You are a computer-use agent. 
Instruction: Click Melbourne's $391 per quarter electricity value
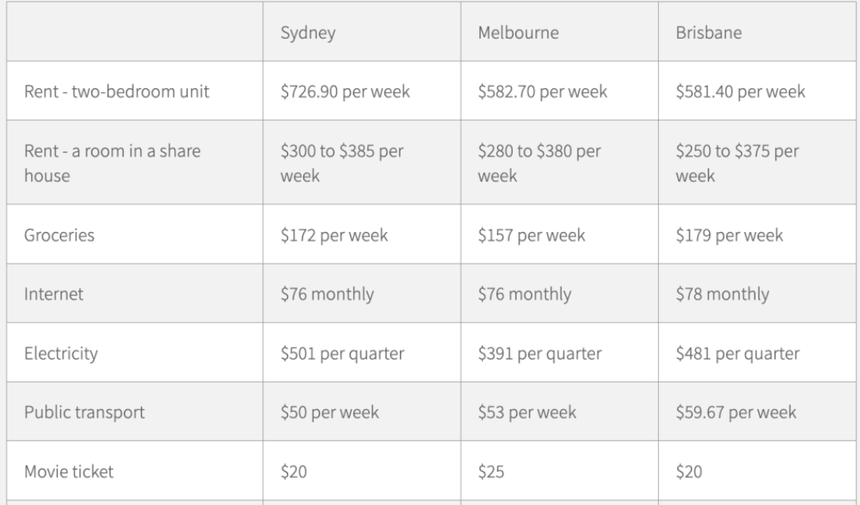pyautogui.click(x=540, y=353)
